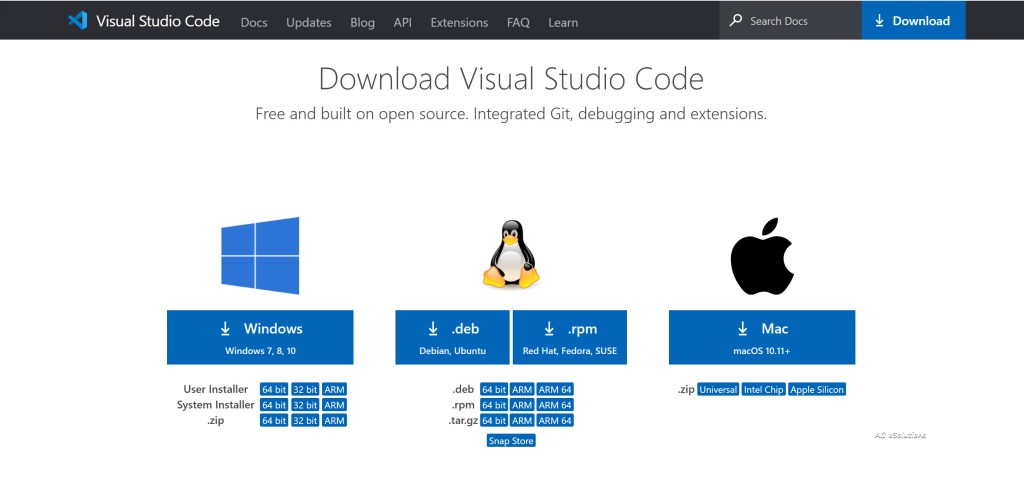This screenshot has width=1024, height=488.
Task: Download the Windows installer
Action: [x=260, y=337]
